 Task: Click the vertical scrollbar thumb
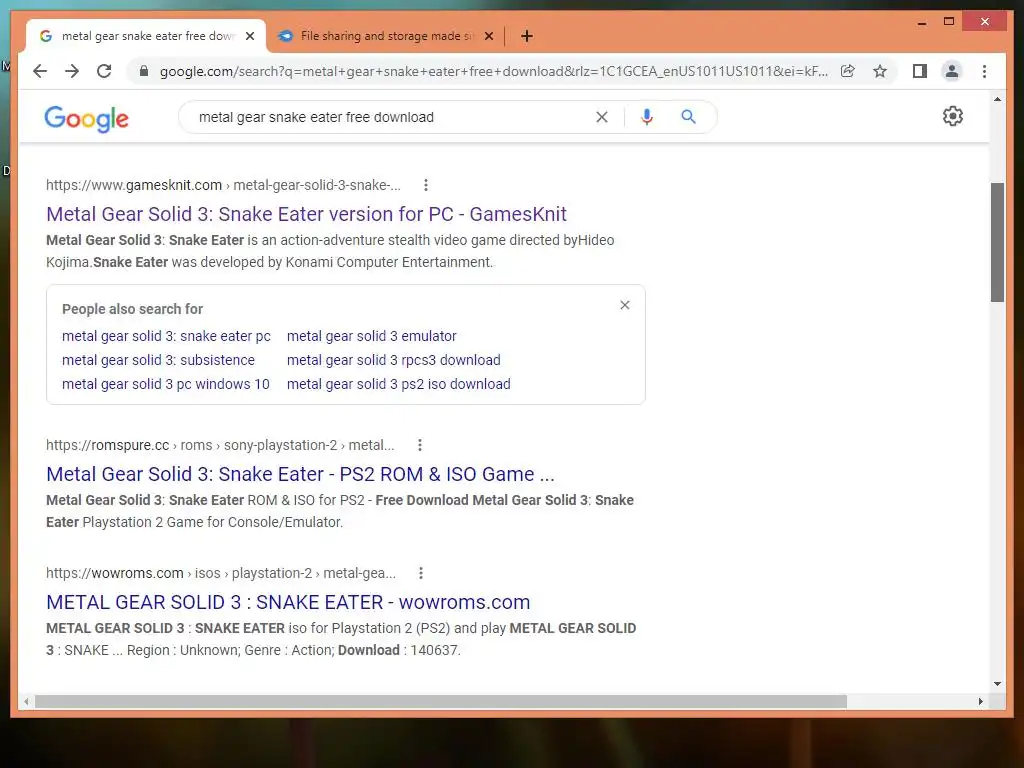click(997, 242)
